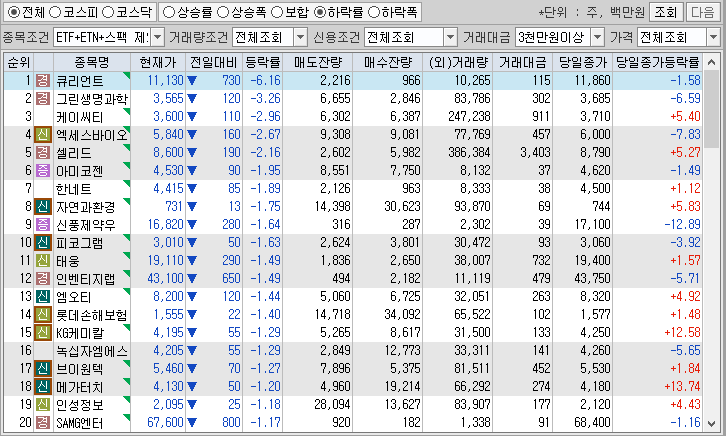Sort by the 거래대금 column header
The height and width of the screenshot is (436, 726).
pyautogui.click(x=523, y=62)
